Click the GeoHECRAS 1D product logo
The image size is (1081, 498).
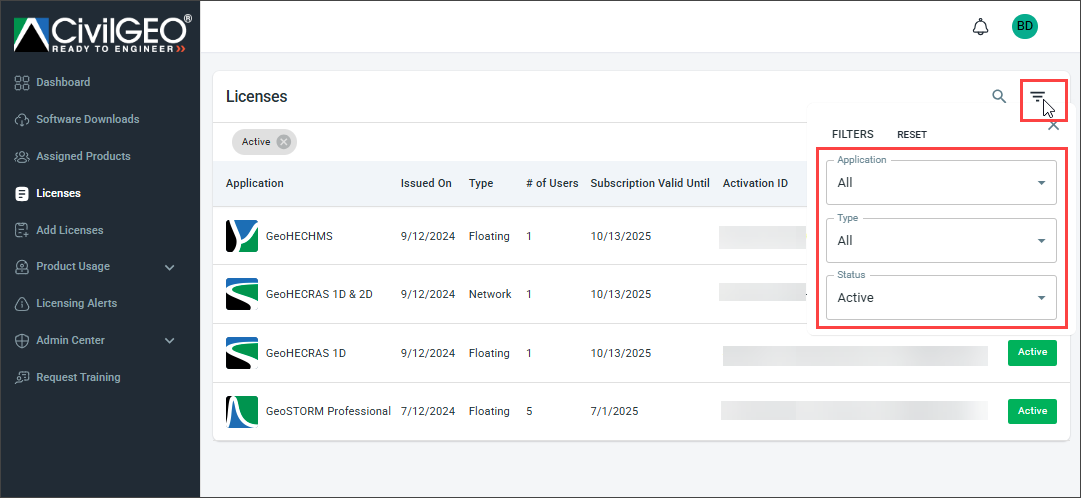tap(242, 353)
